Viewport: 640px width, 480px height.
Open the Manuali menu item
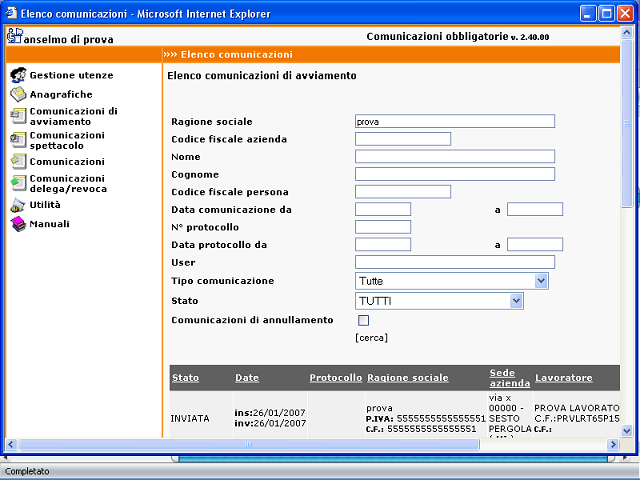tap(49, 224)
